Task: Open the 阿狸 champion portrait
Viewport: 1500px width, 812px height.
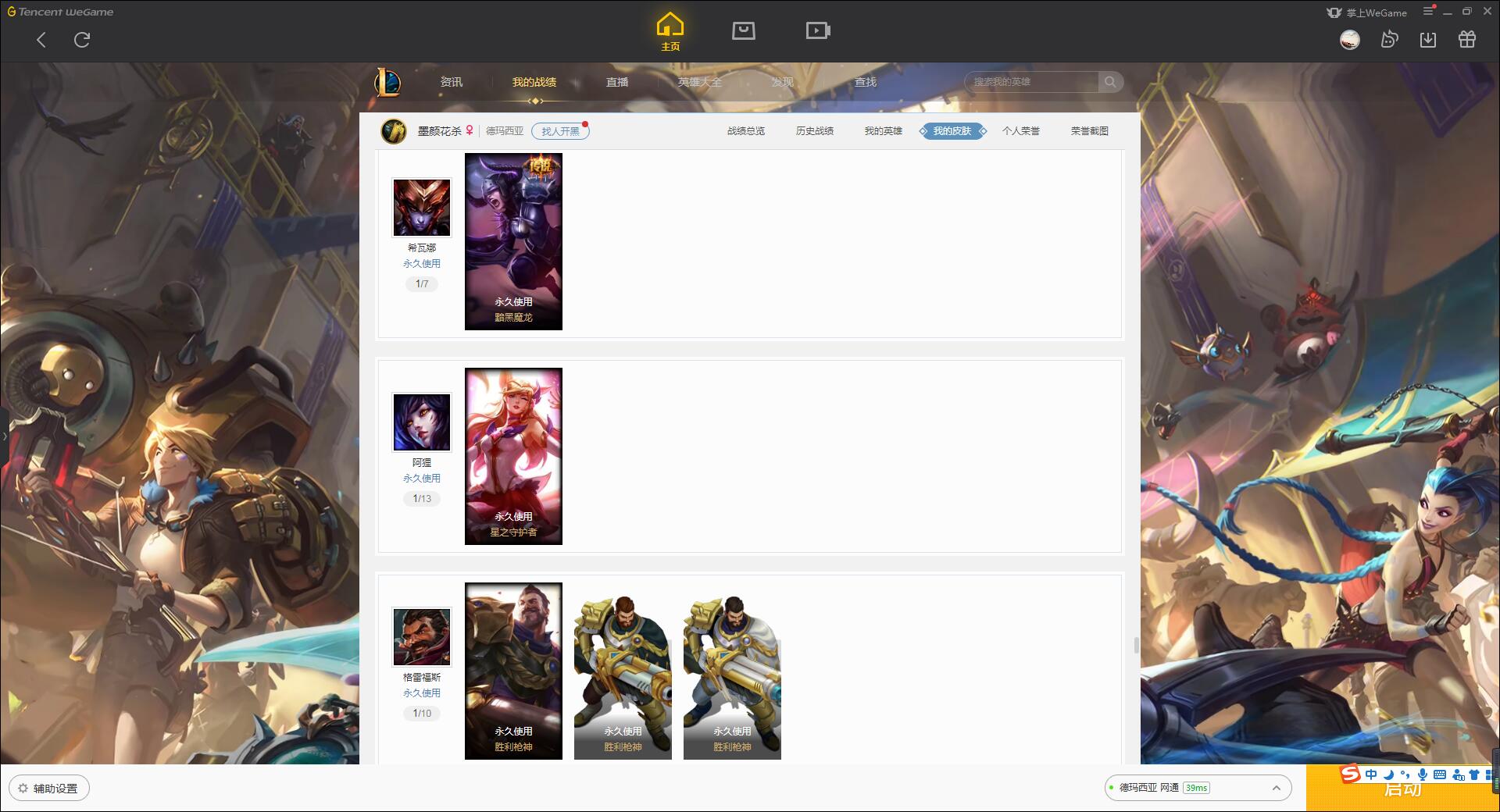Action: coord(422,422)
